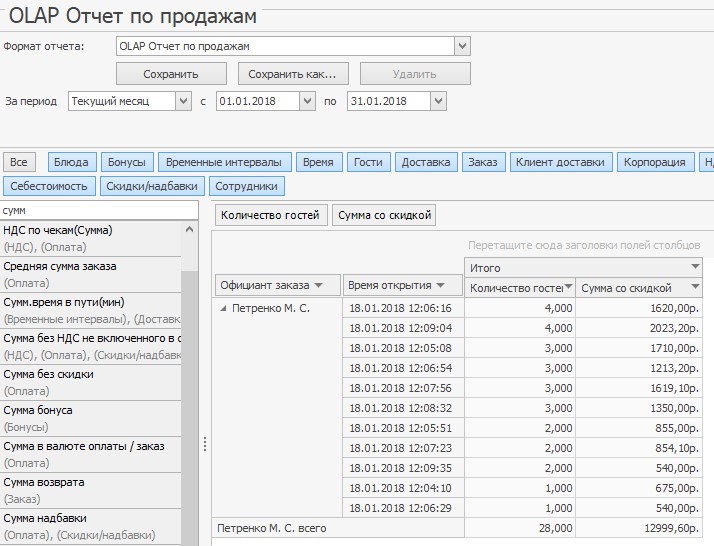This screenshot has height=546, width=714.
Task: Switch to the Доставка field group
Action: [x=427, y=162]
